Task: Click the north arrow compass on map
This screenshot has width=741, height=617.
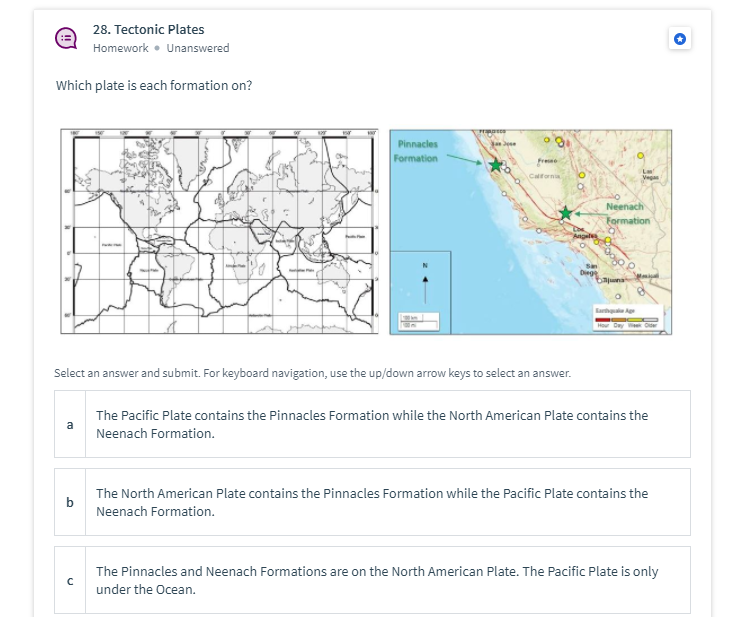Action: (425, 283)
